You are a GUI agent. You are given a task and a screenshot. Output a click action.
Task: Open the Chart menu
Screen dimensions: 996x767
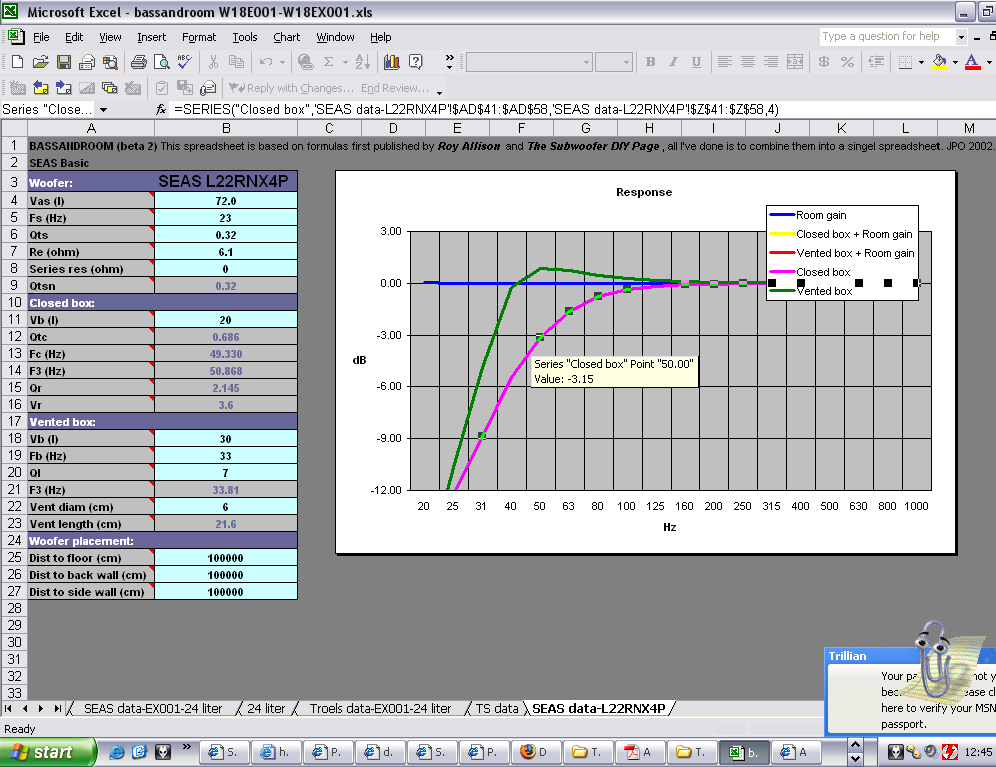286,37
